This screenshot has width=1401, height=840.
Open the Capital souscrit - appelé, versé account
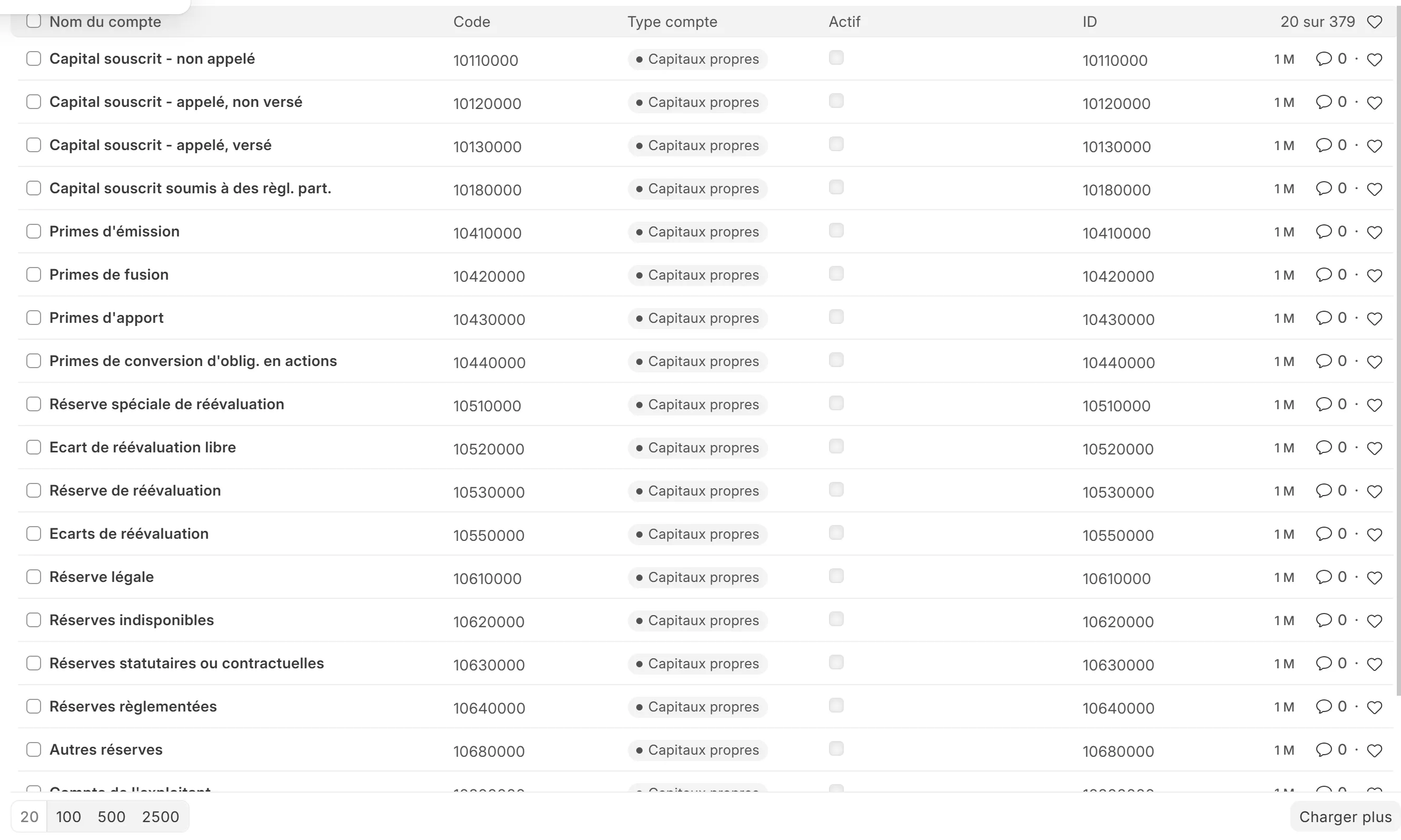pyautogui.click(x=160, y=145)
